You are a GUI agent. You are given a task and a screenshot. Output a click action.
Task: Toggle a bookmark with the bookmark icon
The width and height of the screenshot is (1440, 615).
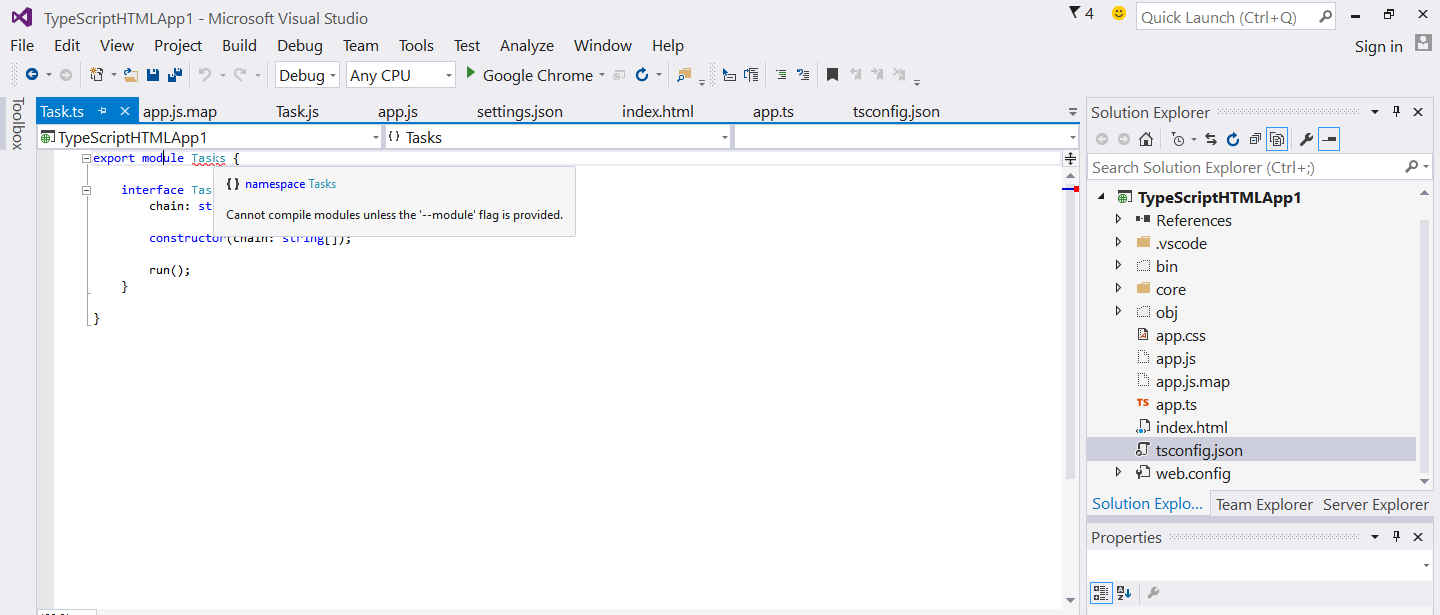pos(832,75)
